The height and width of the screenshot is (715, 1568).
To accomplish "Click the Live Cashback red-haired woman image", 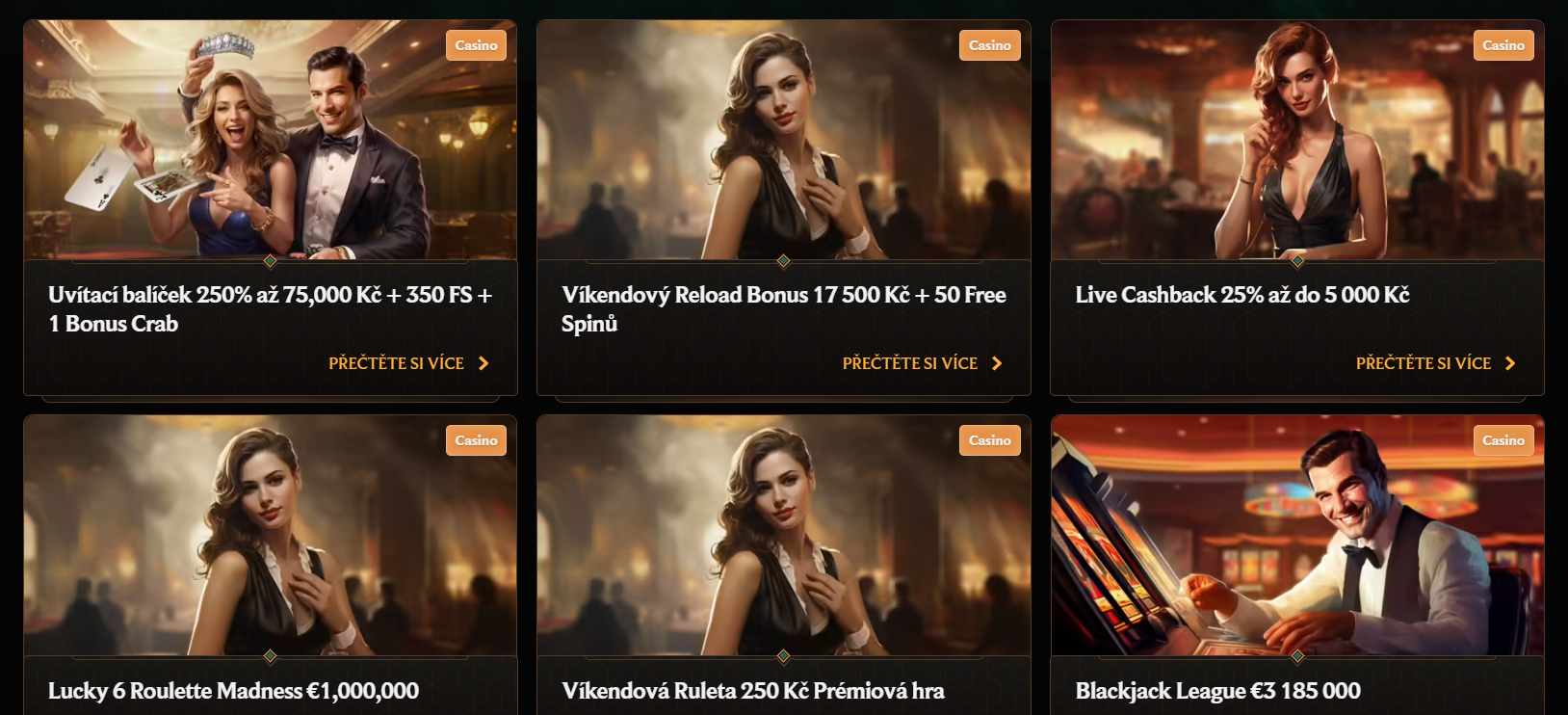I will pyautogui.click(x=1297, y=141).
